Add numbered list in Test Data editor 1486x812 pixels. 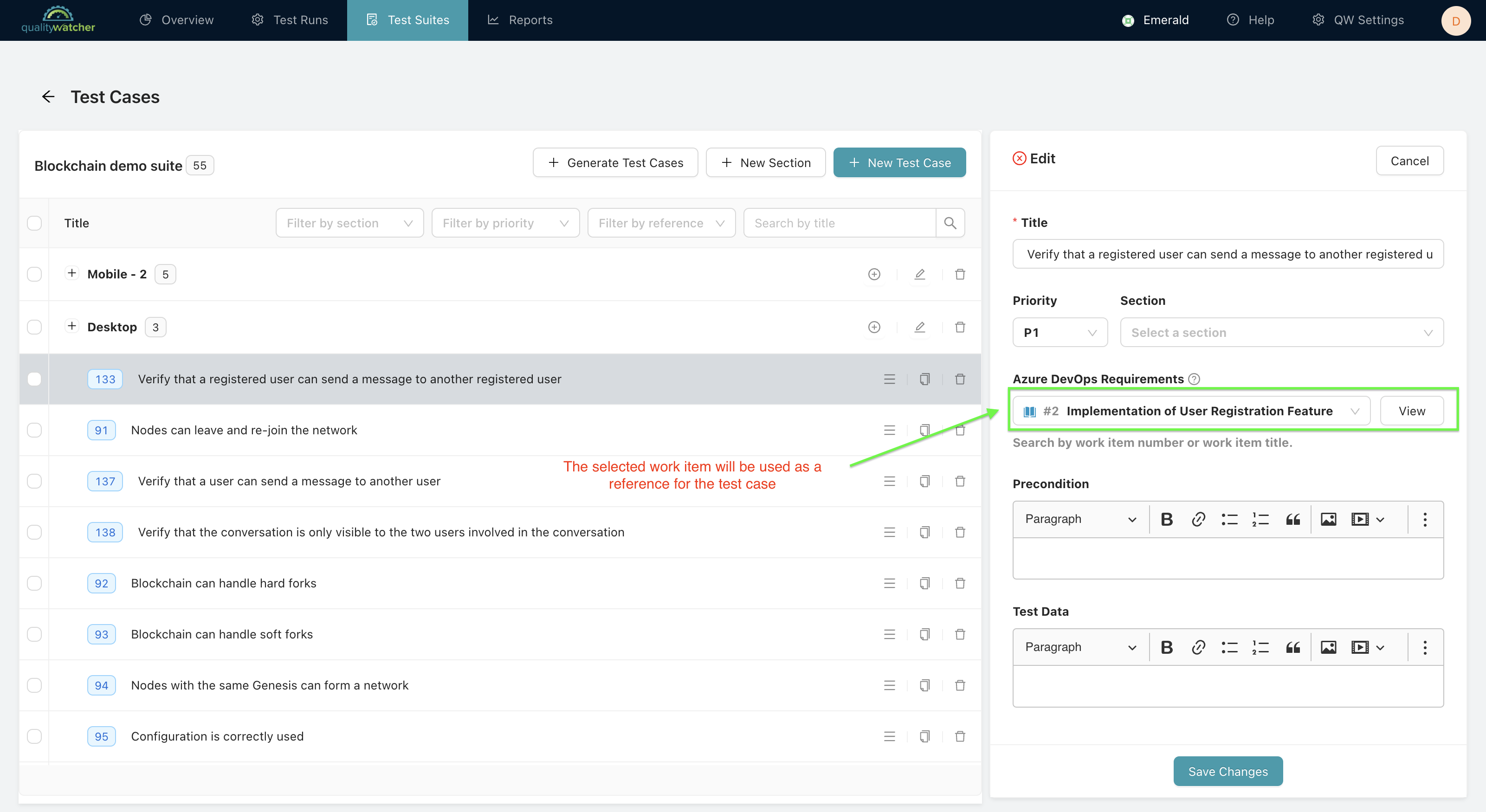(x=1260, y=647)
